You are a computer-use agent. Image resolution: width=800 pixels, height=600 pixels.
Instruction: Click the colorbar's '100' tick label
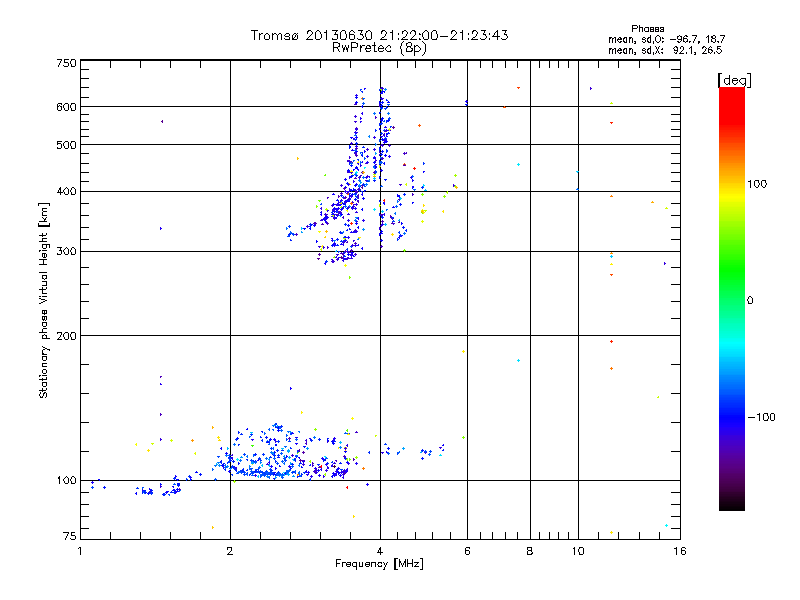(757, 184)
